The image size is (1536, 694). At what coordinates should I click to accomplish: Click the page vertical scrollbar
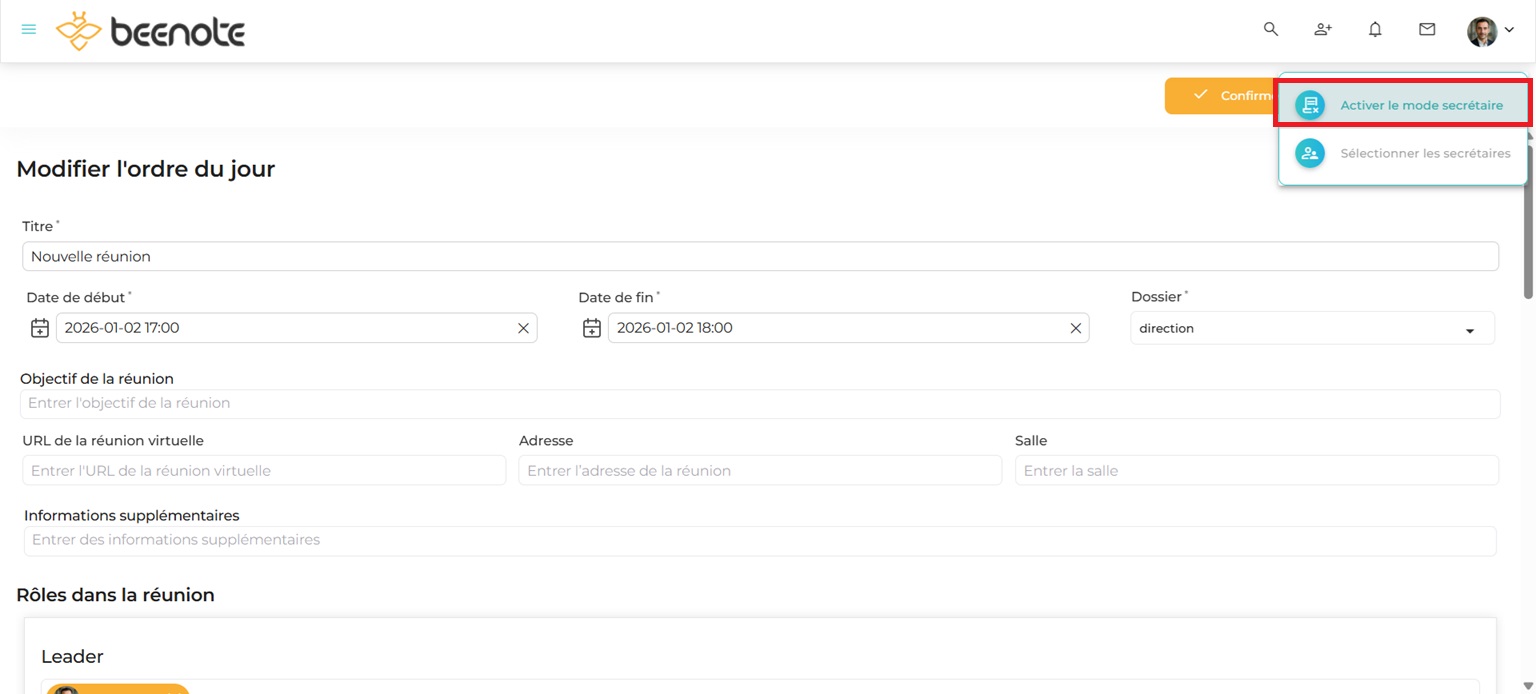(1527, 240)
